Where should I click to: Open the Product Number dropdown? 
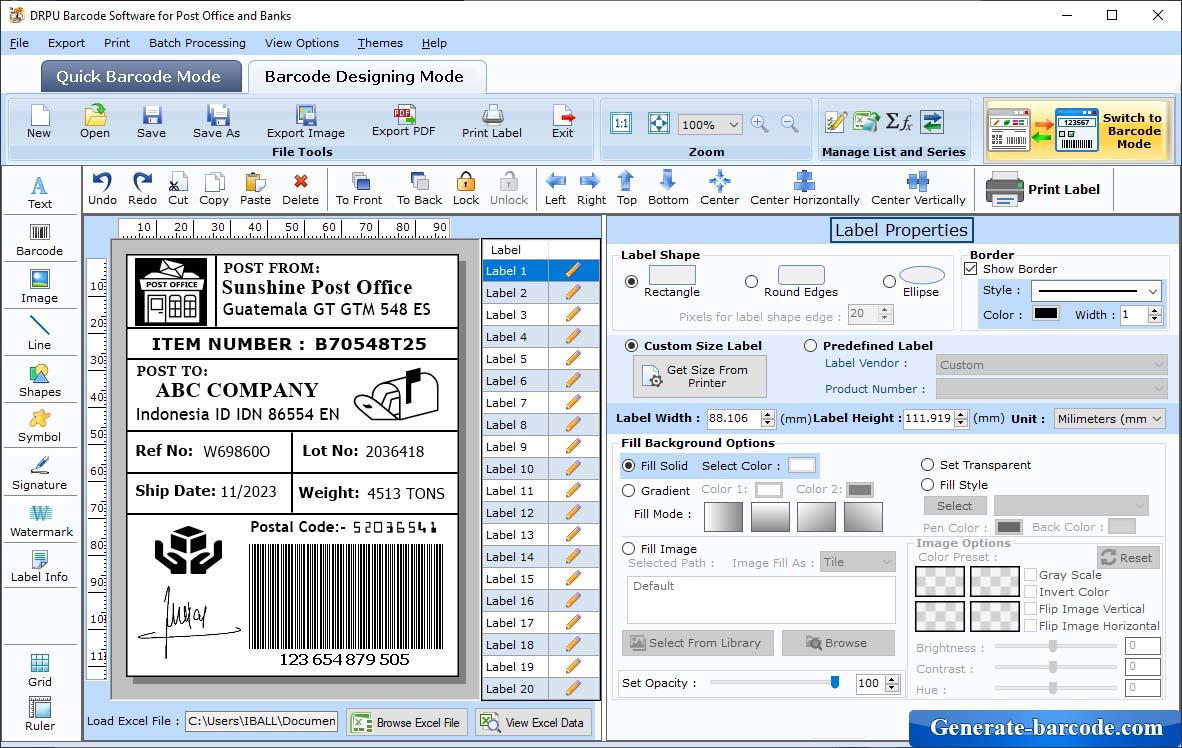(x=1051, y=388)
